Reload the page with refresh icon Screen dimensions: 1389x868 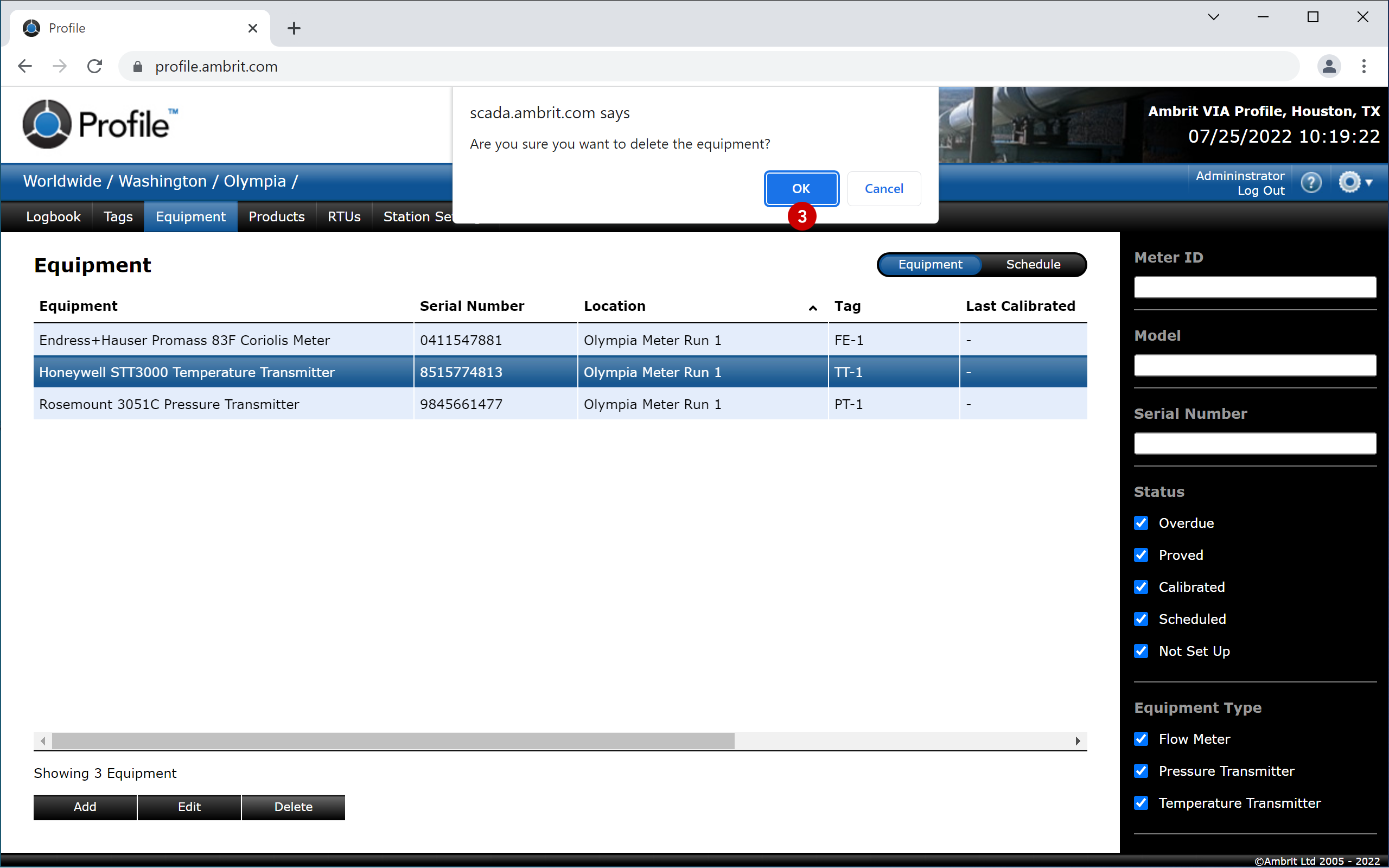pyautogui.click(x=95, y=67)
